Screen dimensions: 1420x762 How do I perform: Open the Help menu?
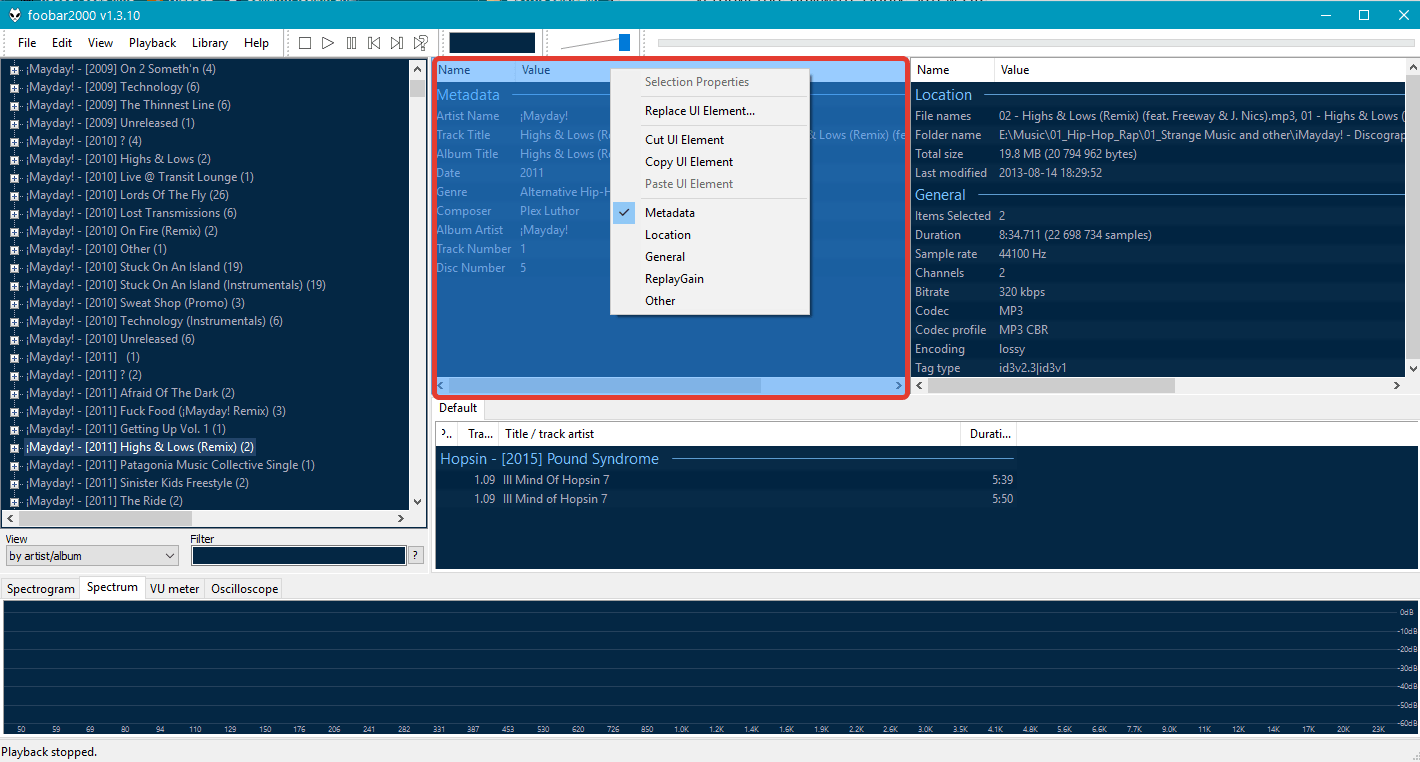coord(257,43)
